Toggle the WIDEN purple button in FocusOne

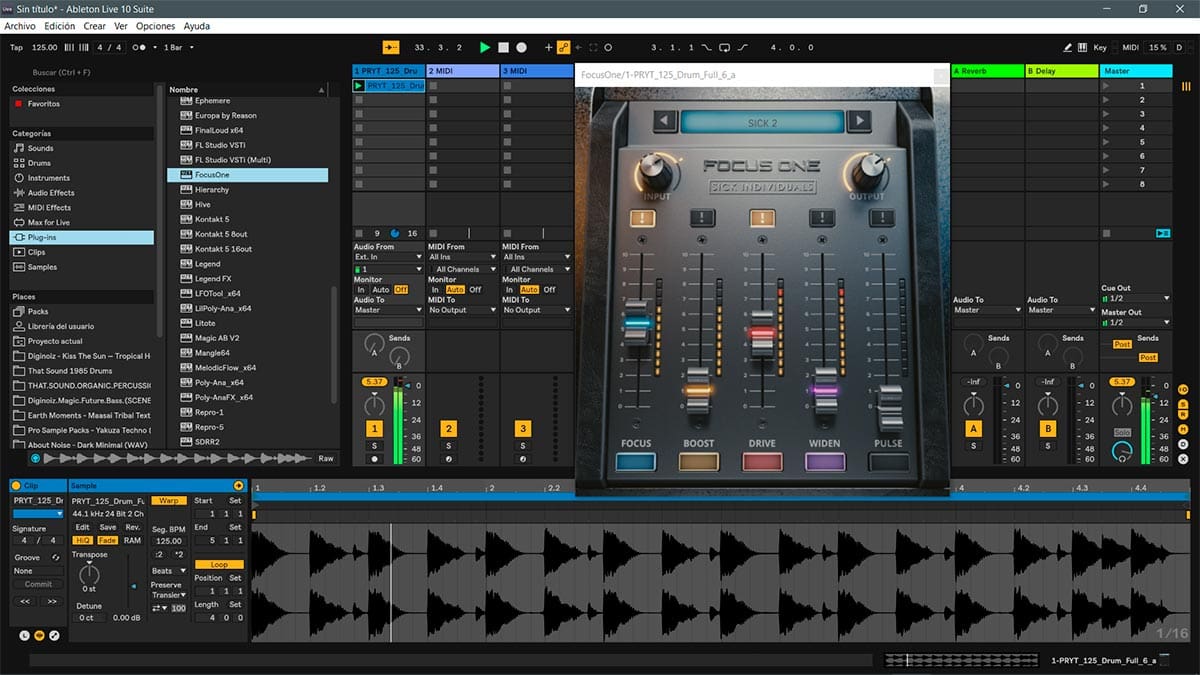[825, 463]
